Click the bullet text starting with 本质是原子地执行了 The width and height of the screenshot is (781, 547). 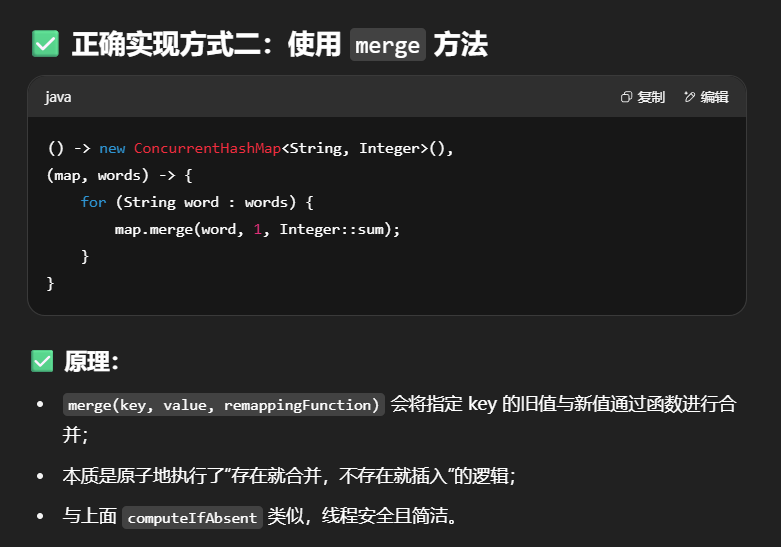pos(288,476)
